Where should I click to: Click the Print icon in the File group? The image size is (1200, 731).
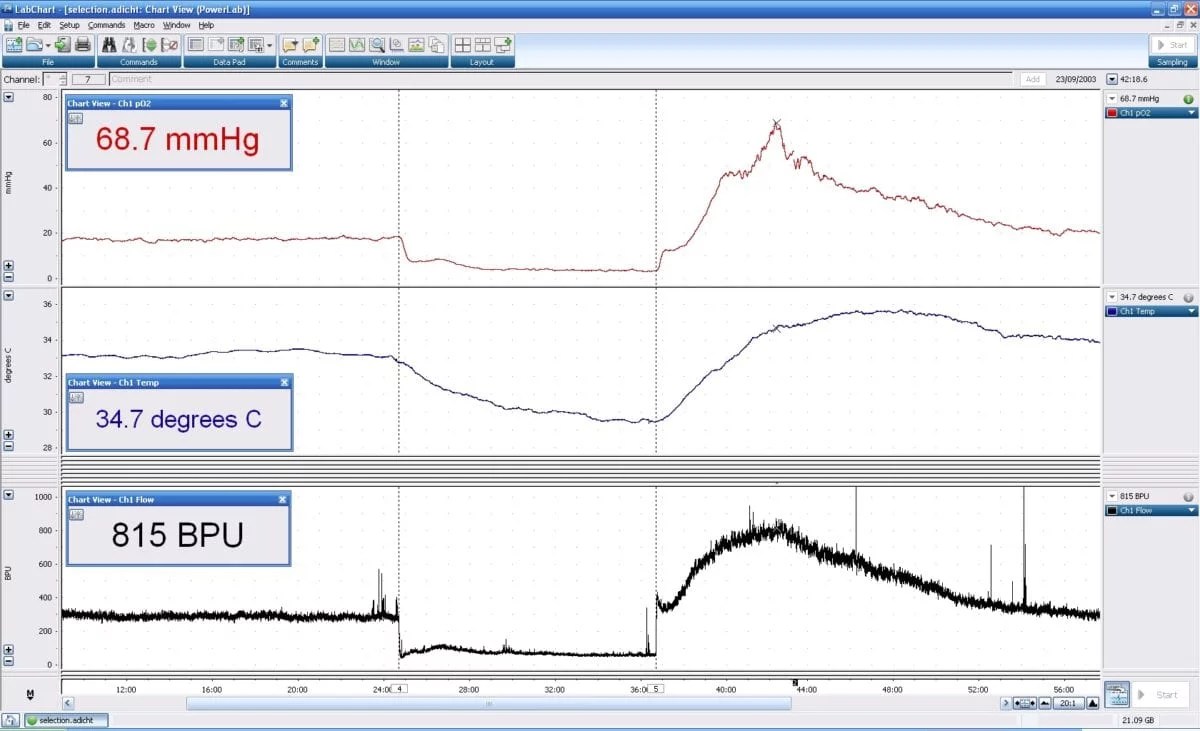(84, 44)
